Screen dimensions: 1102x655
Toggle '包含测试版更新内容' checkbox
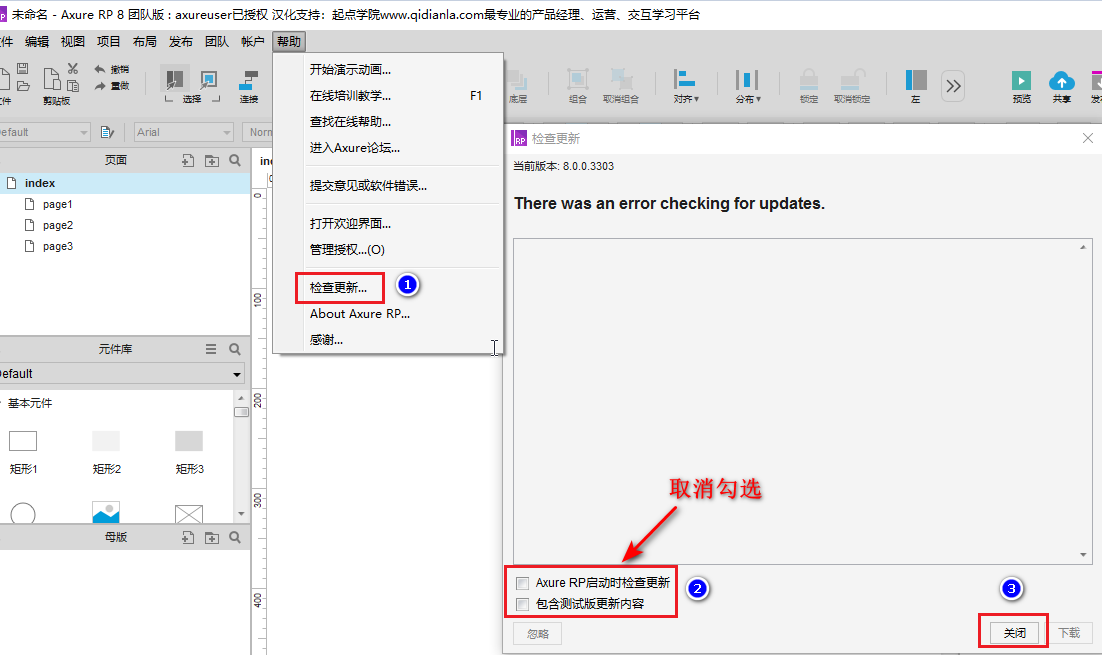click(522, 604)
